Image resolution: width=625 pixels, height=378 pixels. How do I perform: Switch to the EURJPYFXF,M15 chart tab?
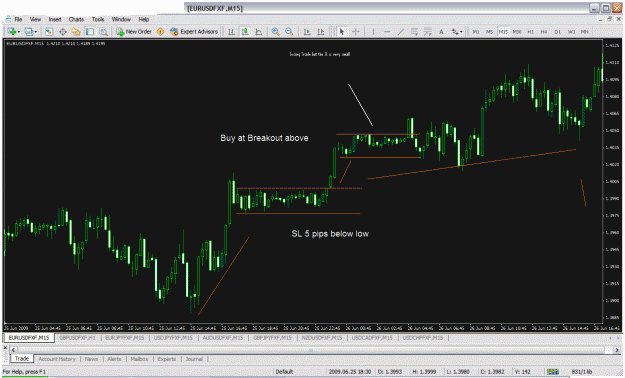tap(125, 338)
